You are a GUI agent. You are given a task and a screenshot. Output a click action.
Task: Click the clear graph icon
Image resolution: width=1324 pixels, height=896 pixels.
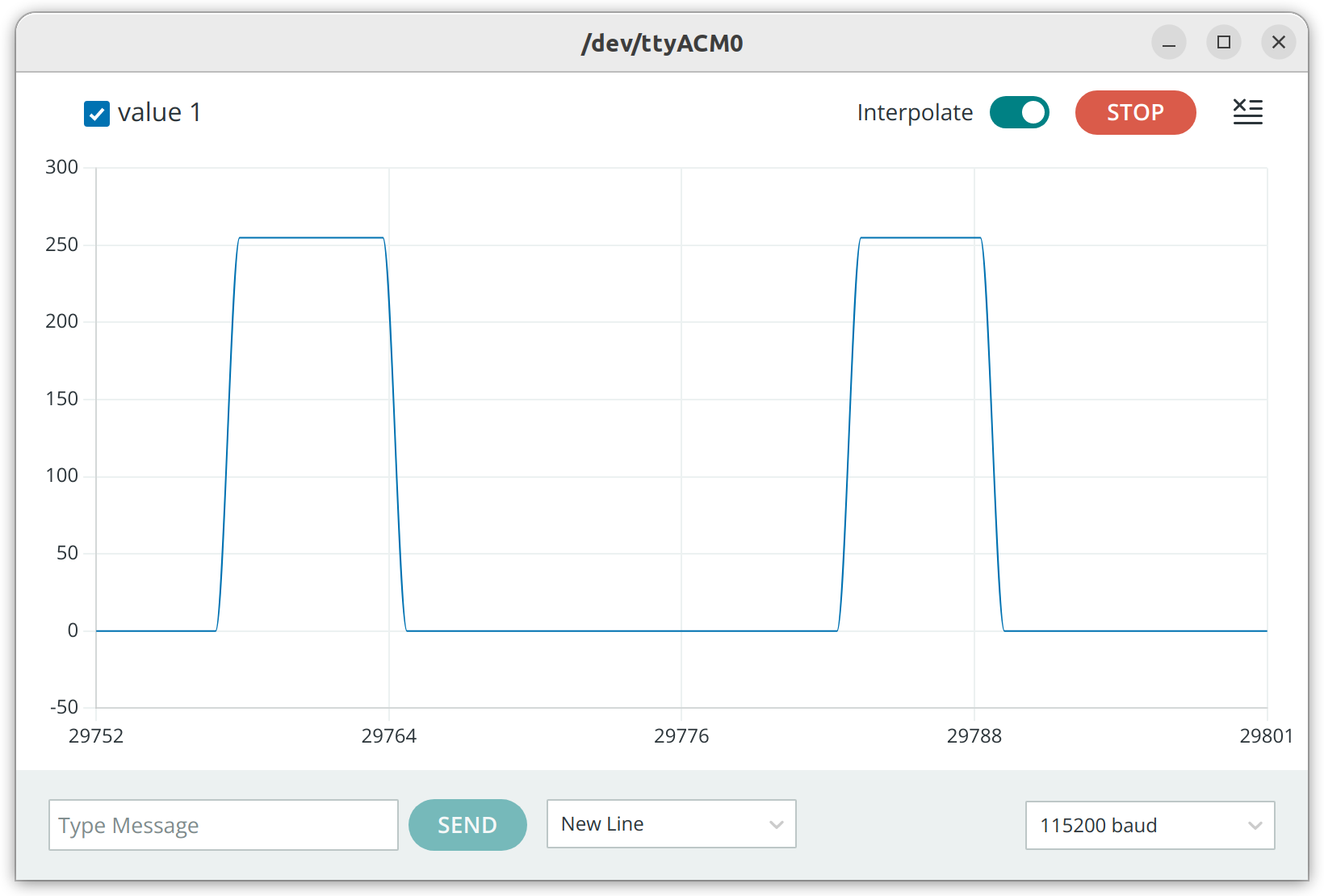coord(1247,111)
